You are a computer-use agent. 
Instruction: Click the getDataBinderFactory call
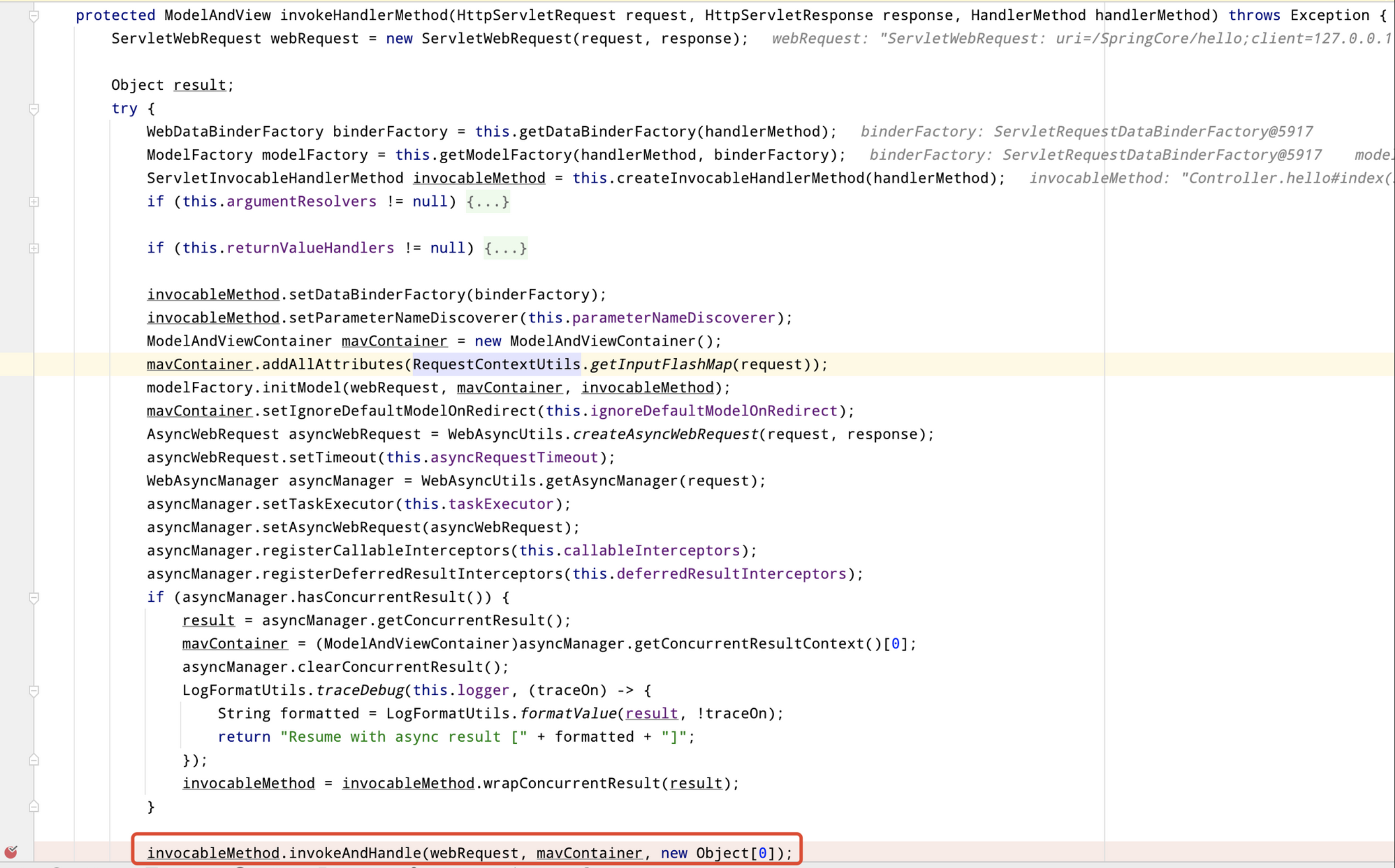tap(607, 131)
